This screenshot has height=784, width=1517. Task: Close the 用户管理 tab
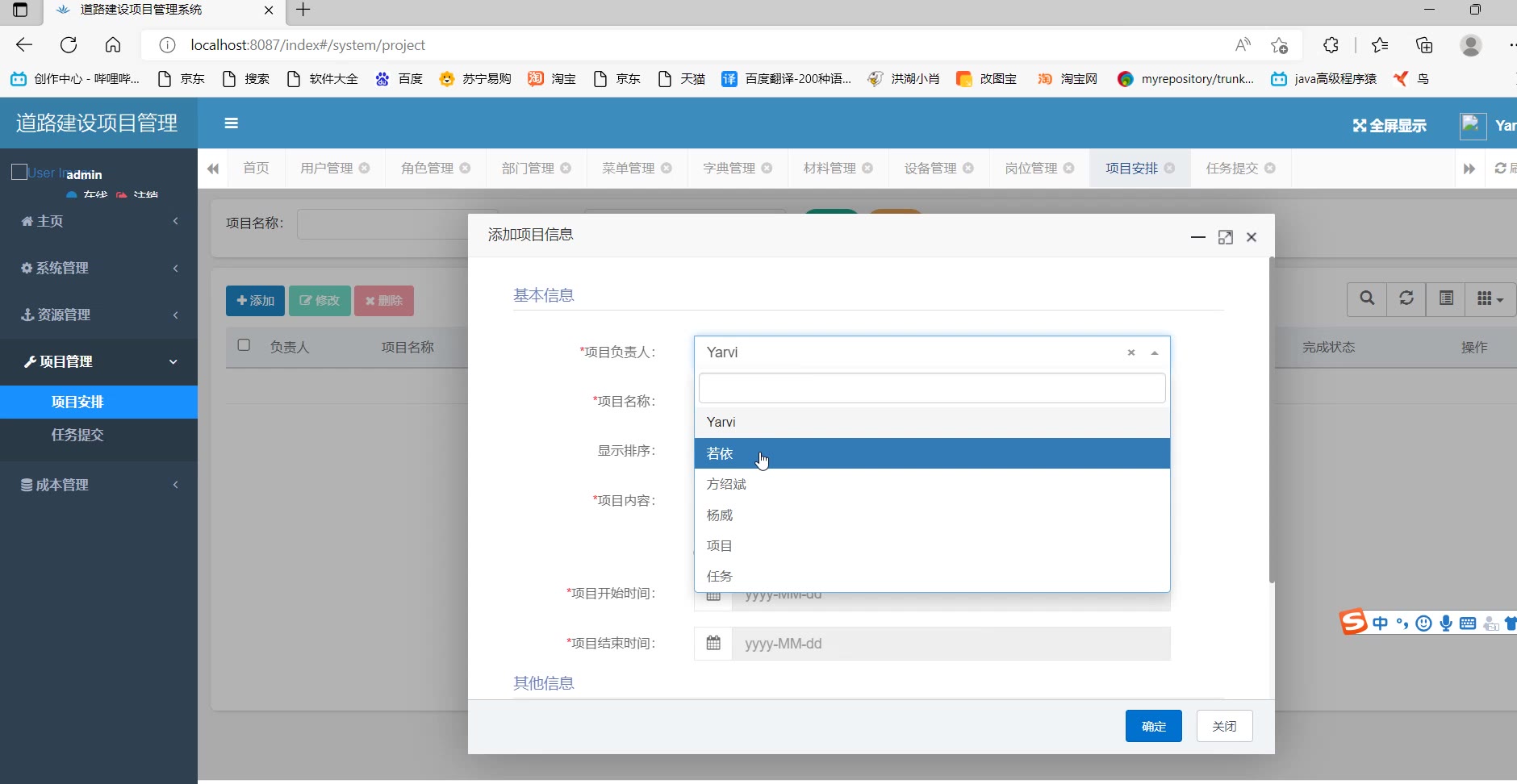pos(365,168)
